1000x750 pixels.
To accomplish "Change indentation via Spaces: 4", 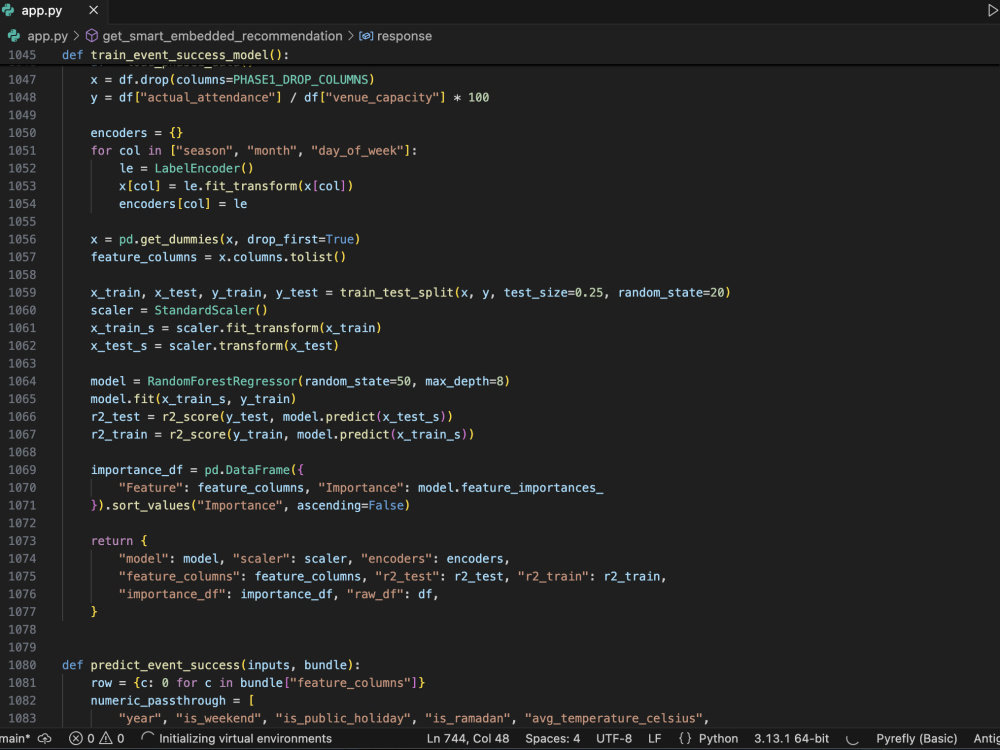I will pyautogui.click(x=552, y=739).
